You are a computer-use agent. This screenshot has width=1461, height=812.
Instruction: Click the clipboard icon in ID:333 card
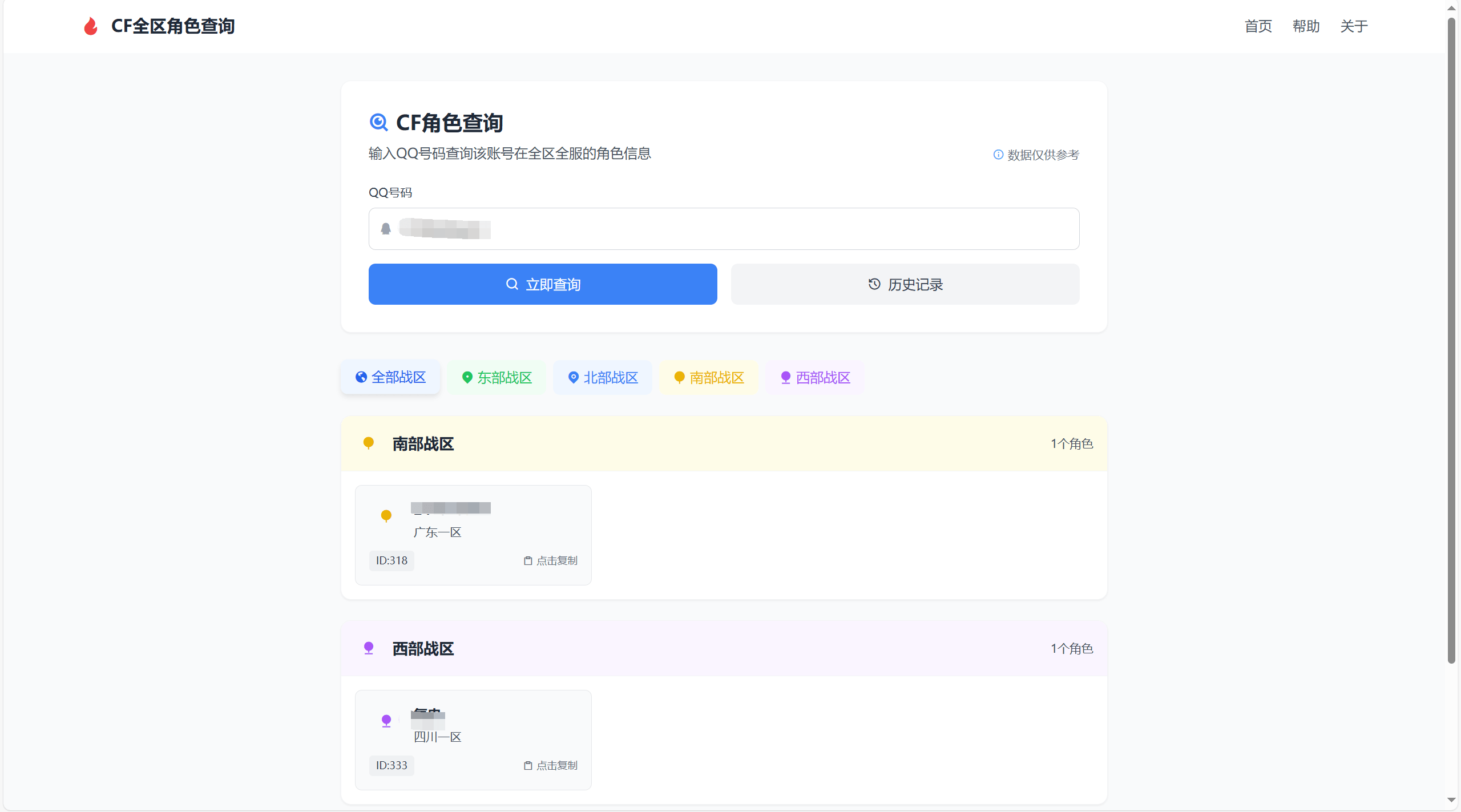click(x=528, y=766)
